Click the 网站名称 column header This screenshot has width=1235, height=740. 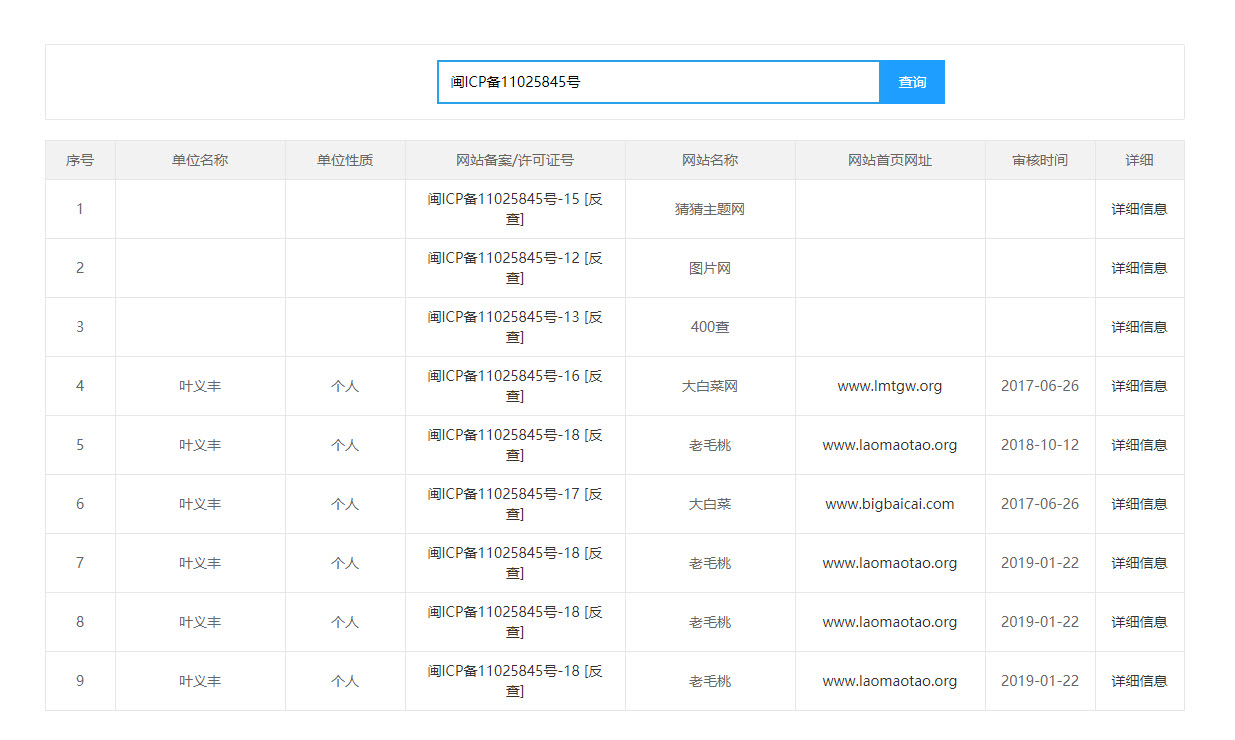(710, 160)
